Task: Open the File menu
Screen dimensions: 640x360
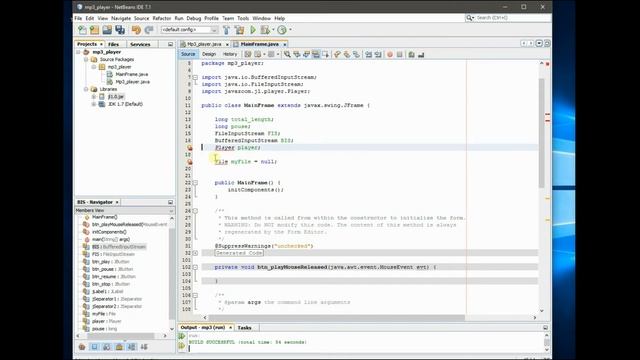Action: pyautogui.click(x=78, y=18)
